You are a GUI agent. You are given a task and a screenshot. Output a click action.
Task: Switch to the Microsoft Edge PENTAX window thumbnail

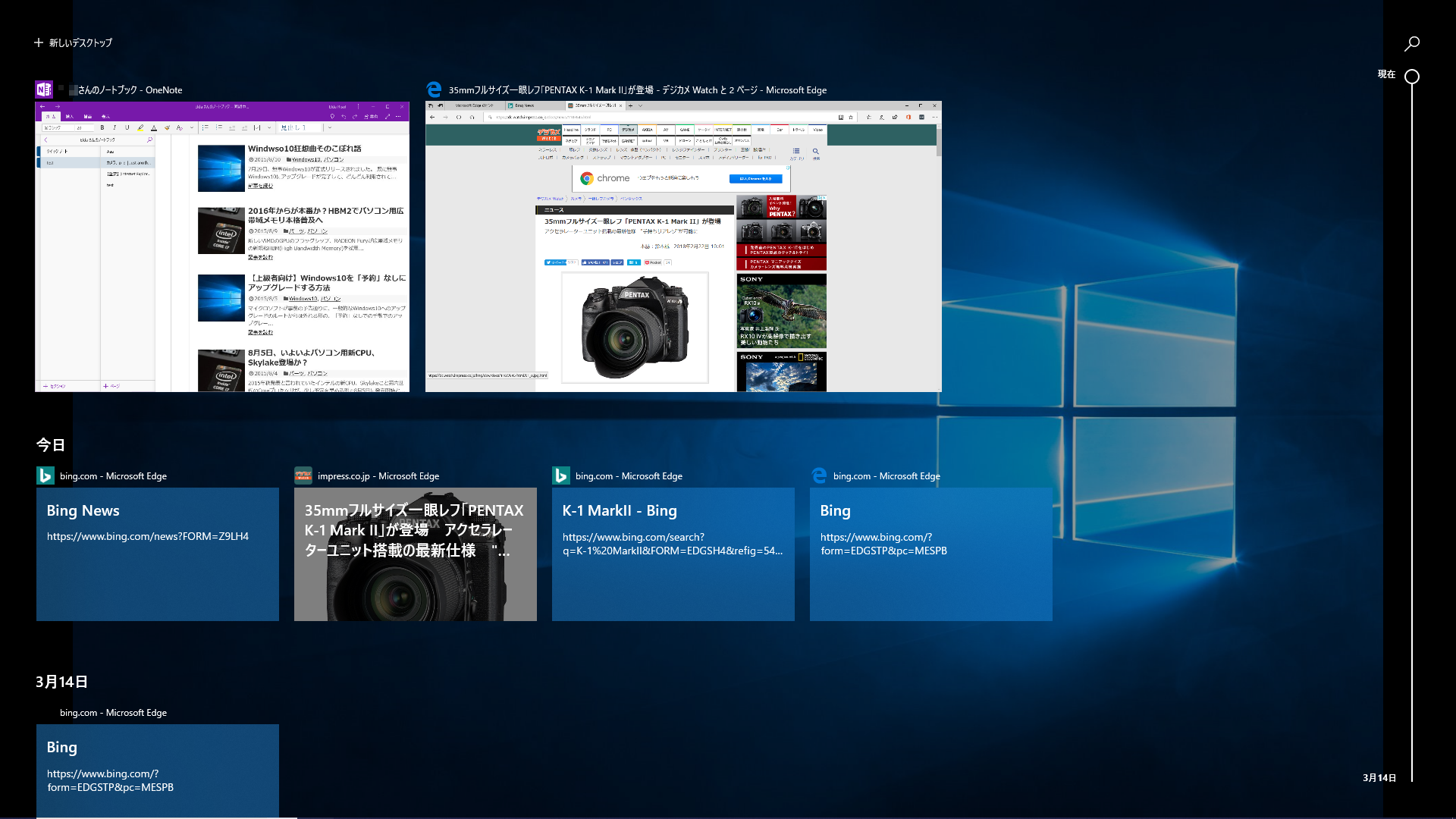(x=683, y=246)
